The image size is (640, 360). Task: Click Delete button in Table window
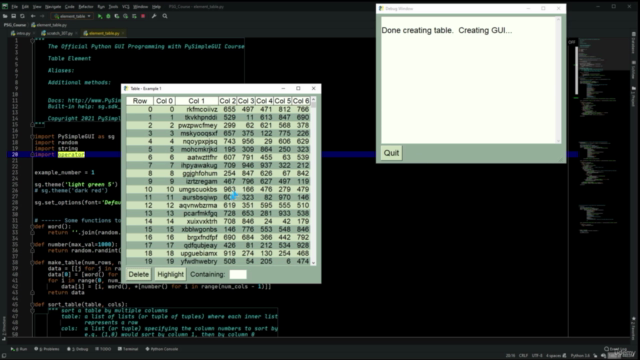coord(138,274)
